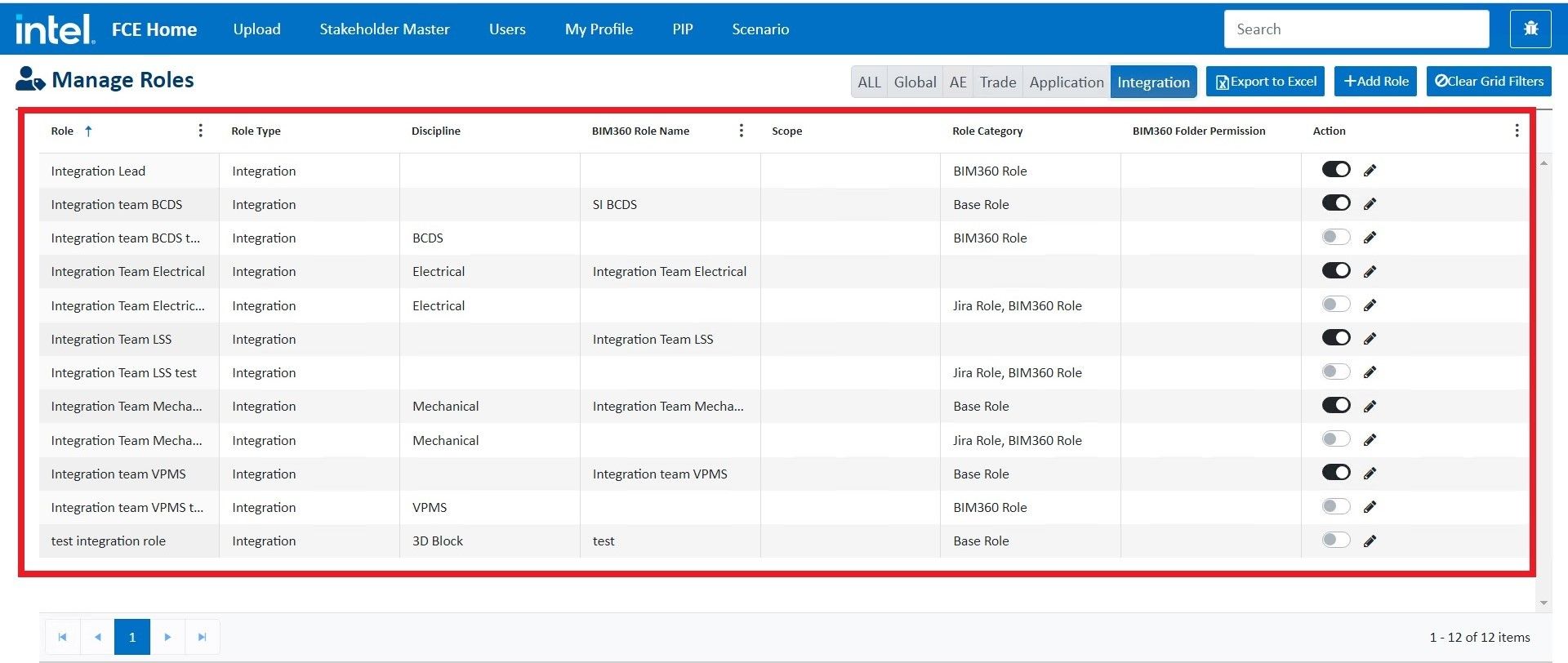Open Action column options menu

click(x=1517, y=131)
